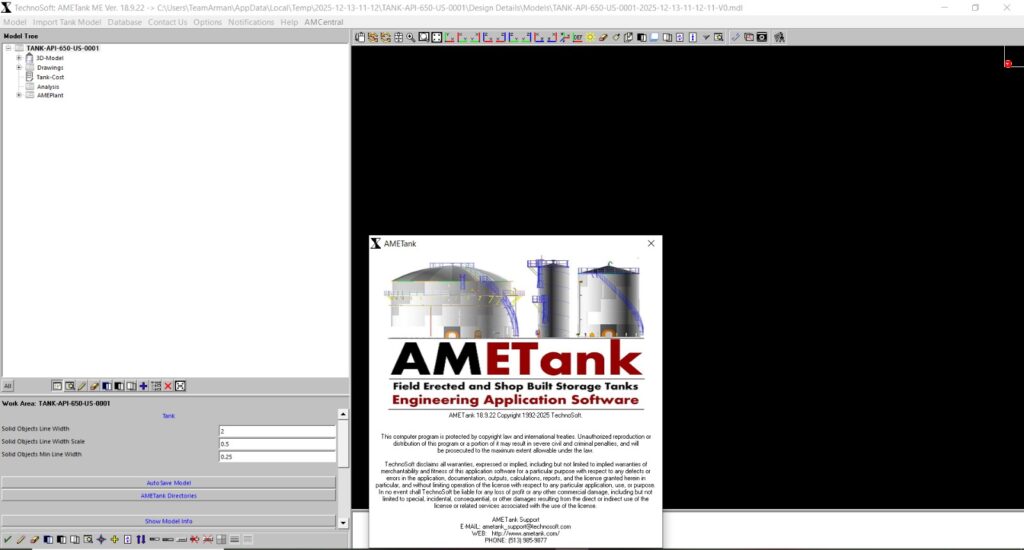This screenshot has height=550, width=1024.
Task: Click the Work Area: TANK-API-650-US-0001 heading
Action: pos(56,404)
